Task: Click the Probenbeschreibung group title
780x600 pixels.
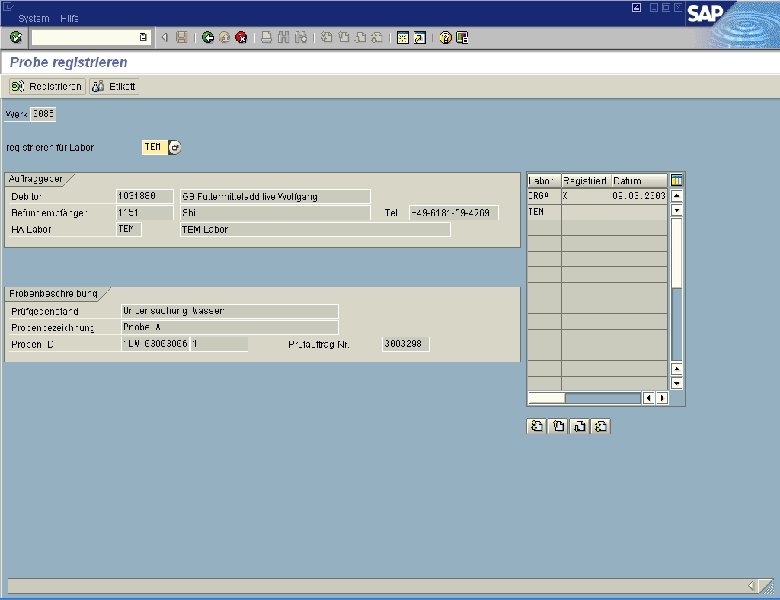Action: tap(53, 294)
